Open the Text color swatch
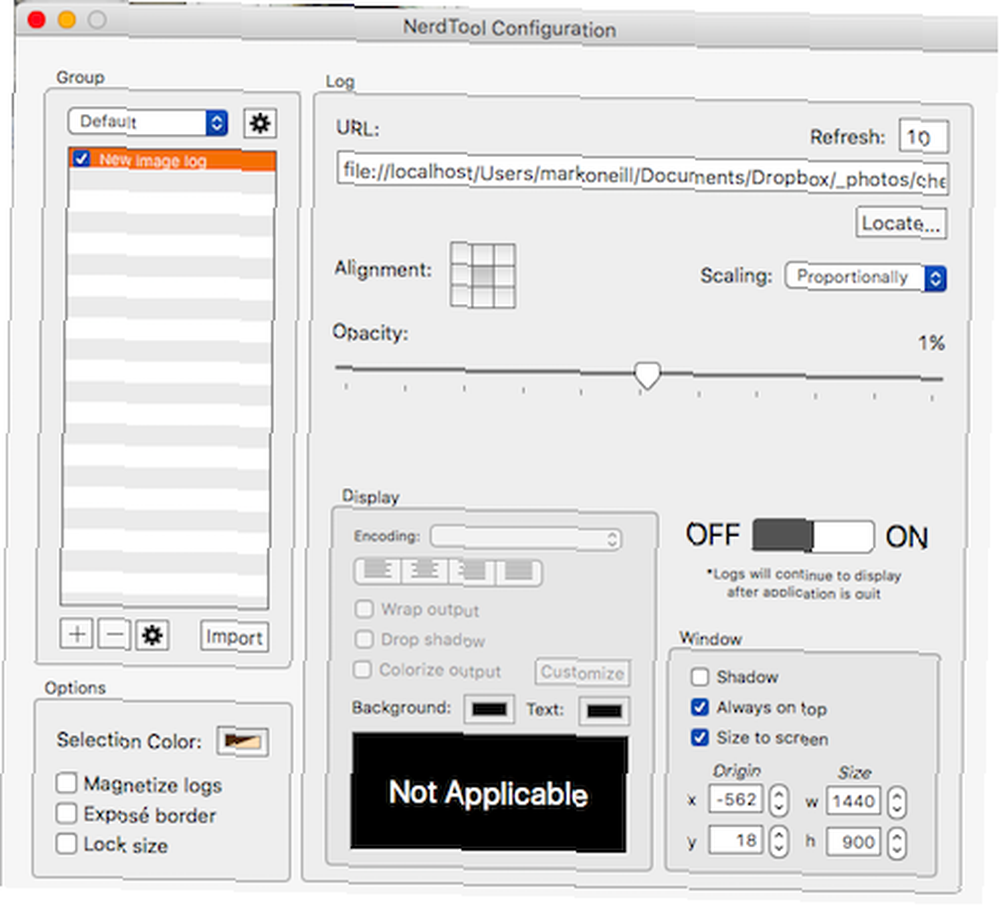 click(x=604, y=711)
